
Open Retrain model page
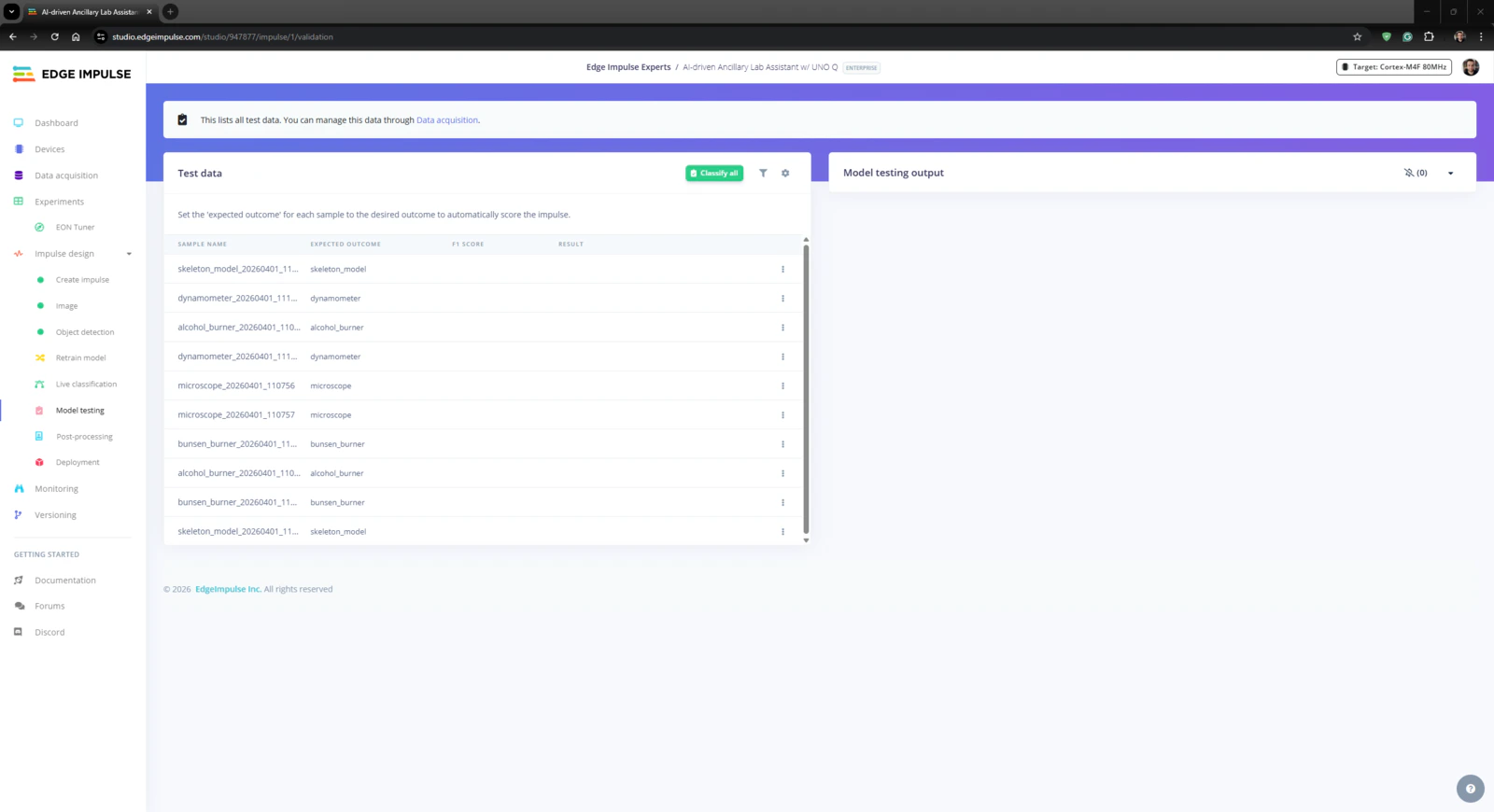tap(80, 358)
